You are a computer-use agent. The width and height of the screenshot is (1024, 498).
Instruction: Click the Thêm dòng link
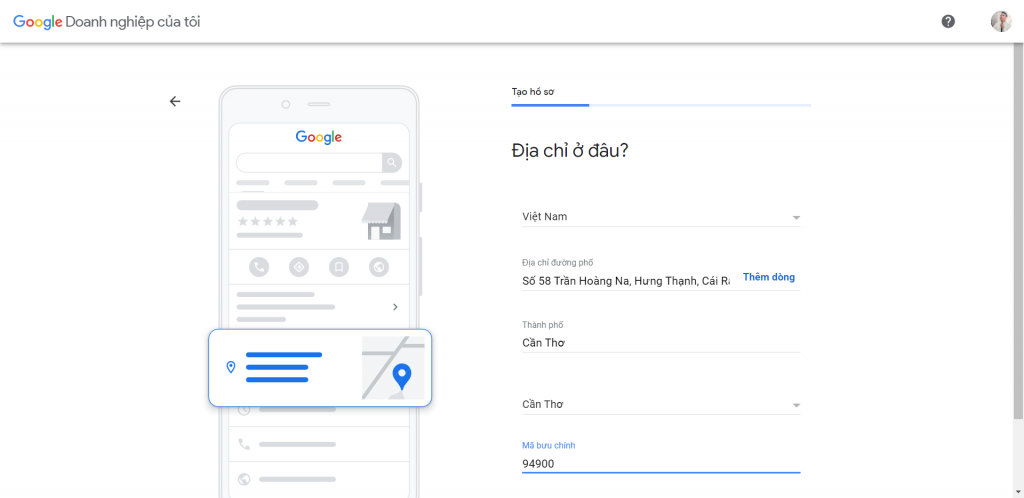769,277
